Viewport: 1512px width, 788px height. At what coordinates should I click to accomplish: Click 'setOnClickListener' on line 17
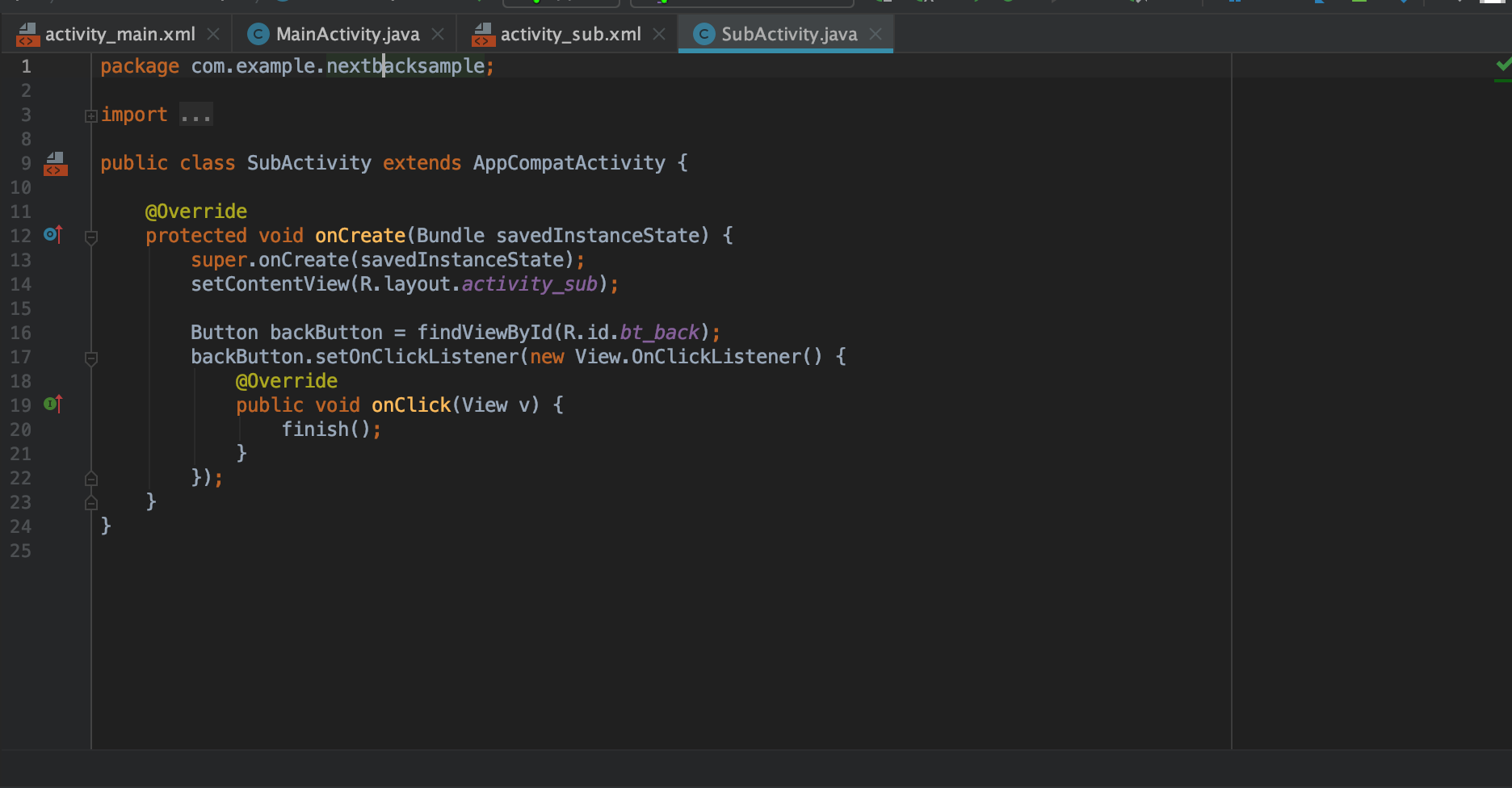[x=417, y=357]
